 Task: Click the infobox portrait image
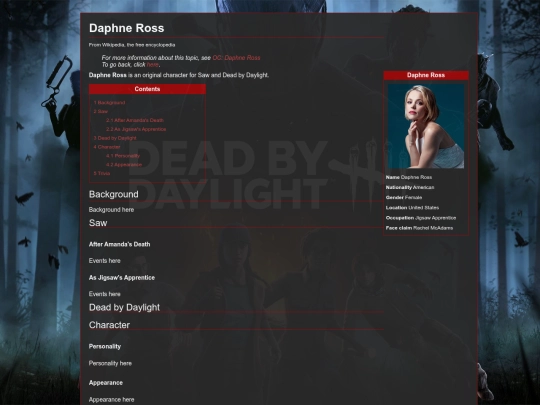pos(426,126)
